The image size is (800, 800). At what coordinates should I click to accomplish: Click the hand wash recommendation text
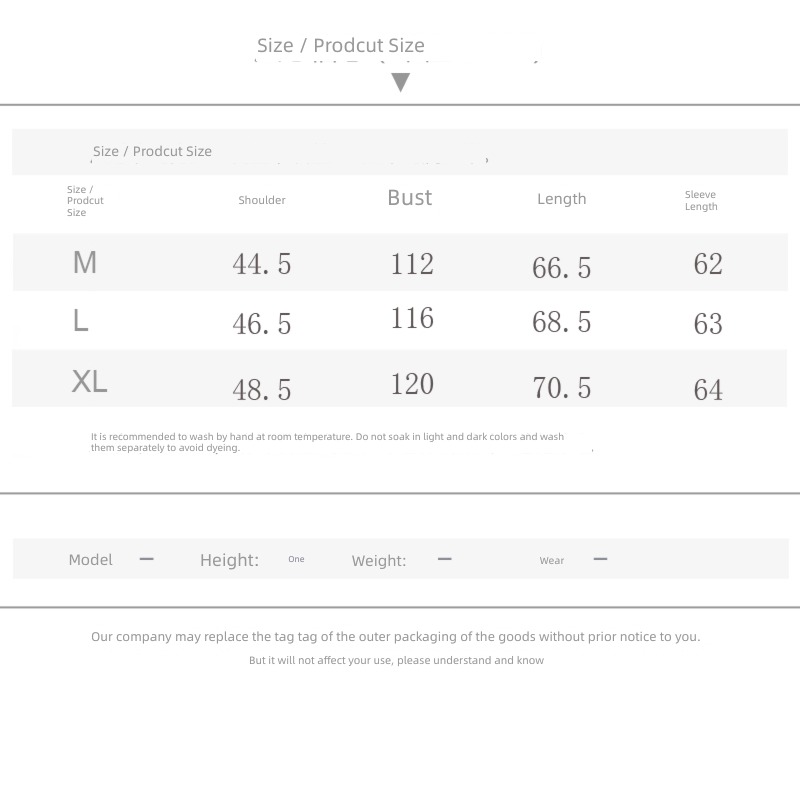click(x=327, y=442)
